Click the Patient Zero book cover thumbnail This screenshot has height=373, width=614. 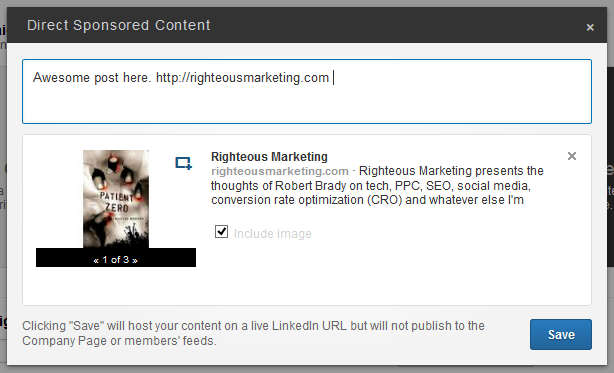pyautogui.click(x=116, y=199)
